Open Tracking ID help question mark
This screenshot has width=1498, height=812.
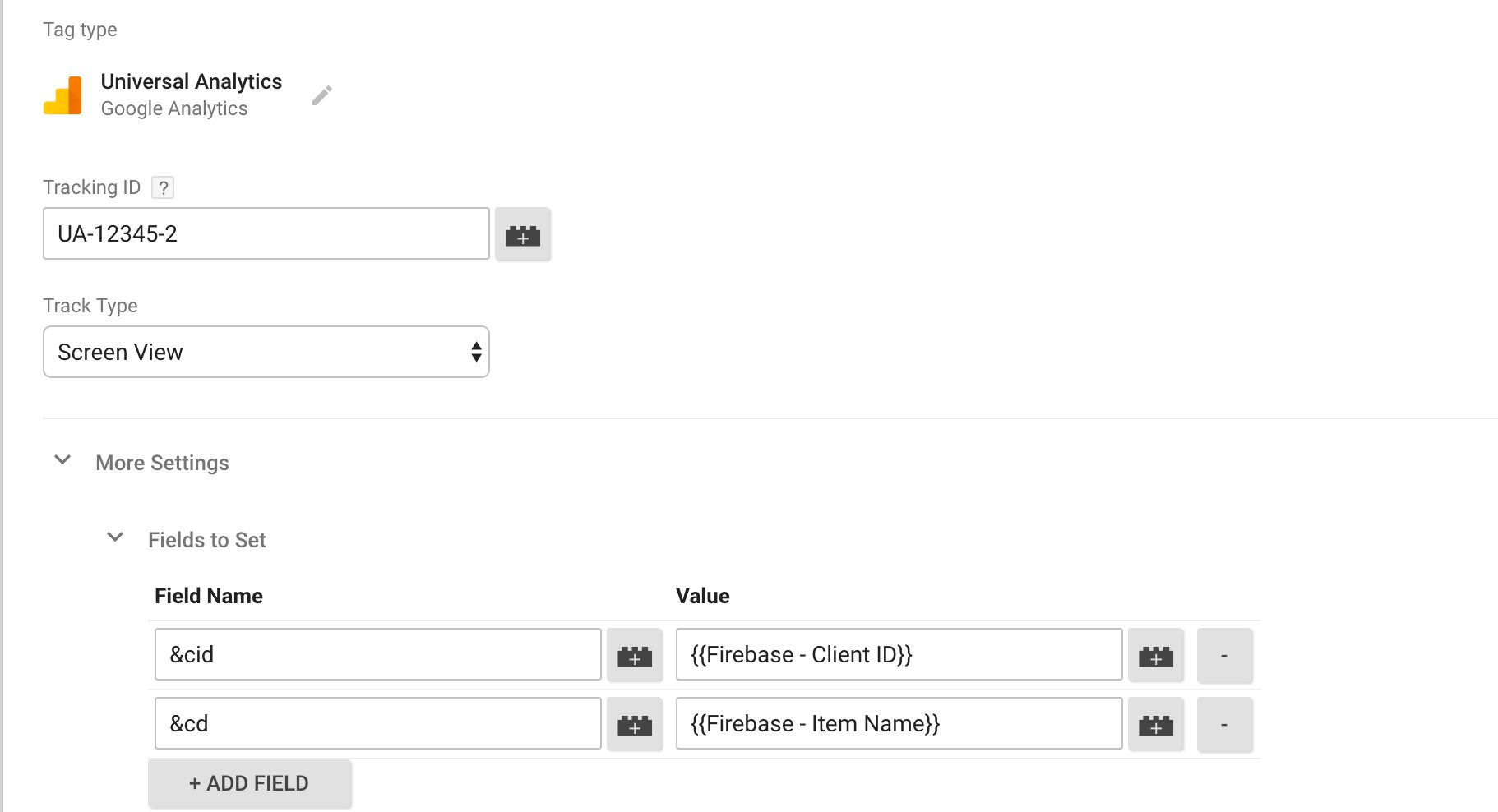tap(163, 187)
